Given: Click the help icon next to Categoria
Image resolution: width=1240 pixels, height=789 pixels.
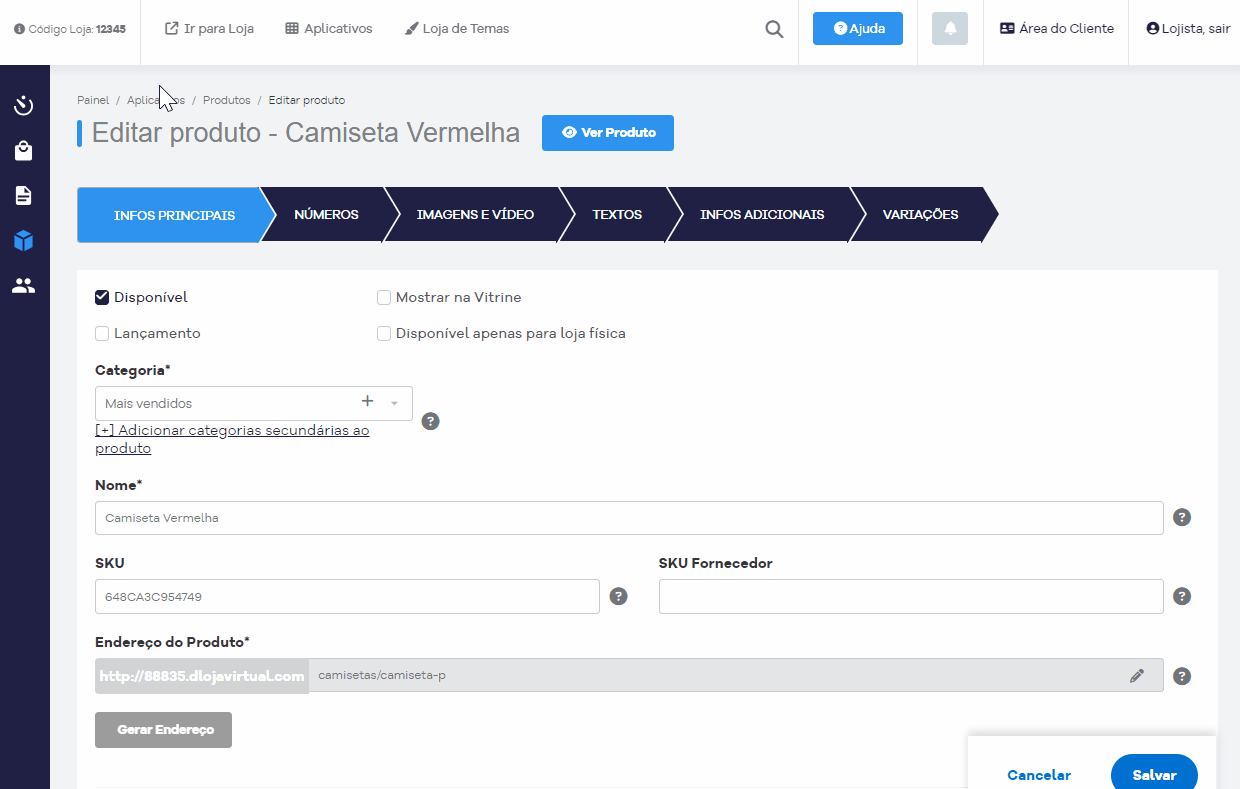Looking at the screenshot, I should [431, 421].
